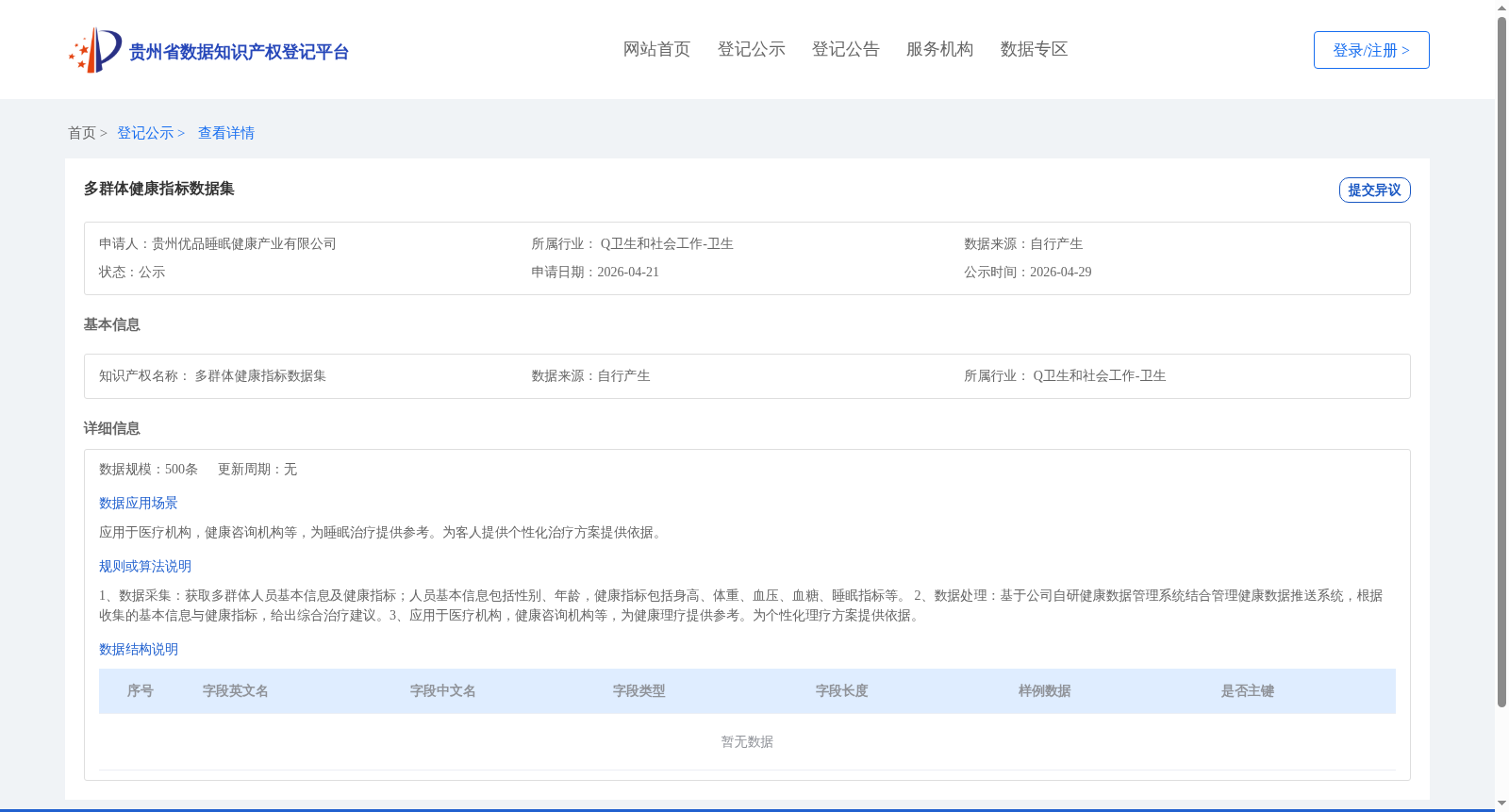Click the 字段长度 column header
The width and height of the screenshot is (1509, 812).
coord(842,690)
